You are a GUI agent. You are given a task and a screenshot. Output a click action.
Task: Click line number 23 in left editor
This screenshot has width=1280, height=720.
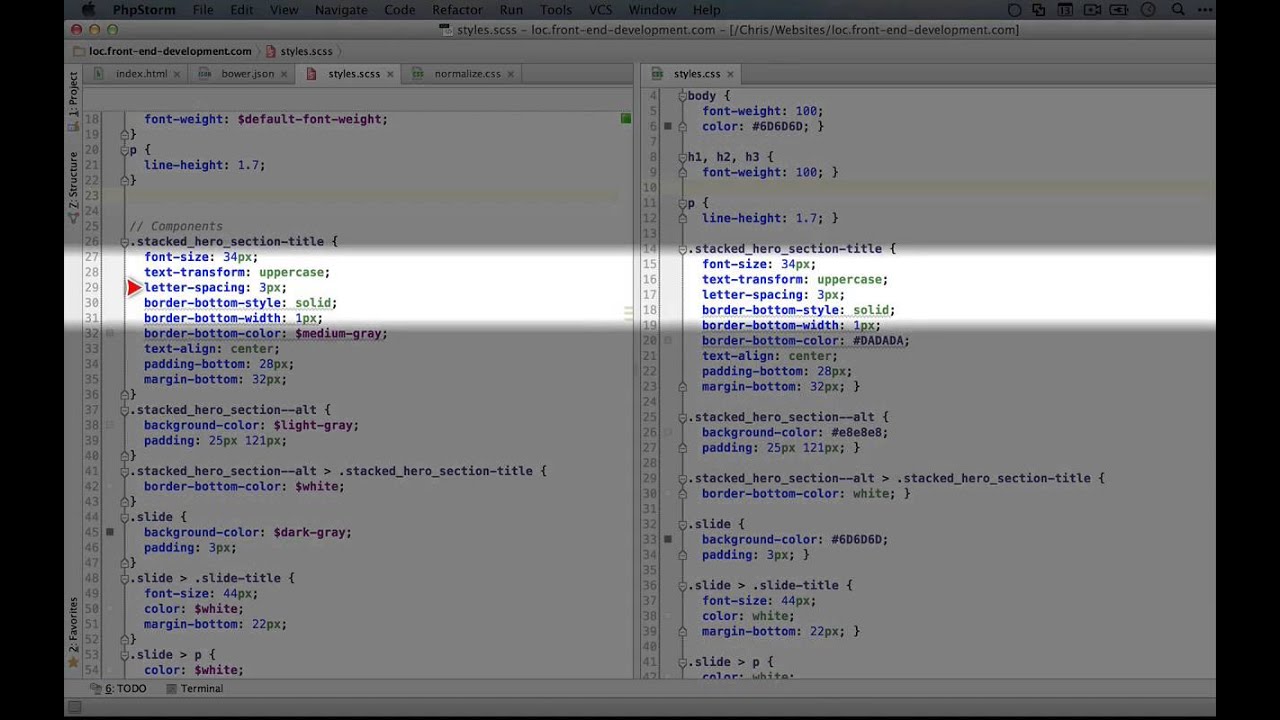click(x=91, y=196)
